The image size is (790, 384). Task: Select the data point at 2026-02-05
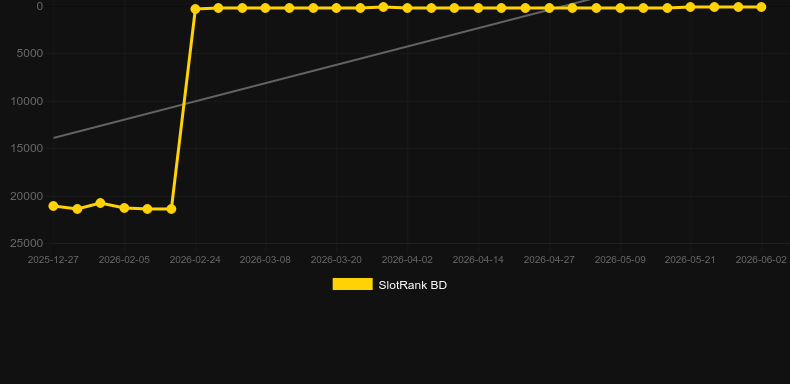124,208
